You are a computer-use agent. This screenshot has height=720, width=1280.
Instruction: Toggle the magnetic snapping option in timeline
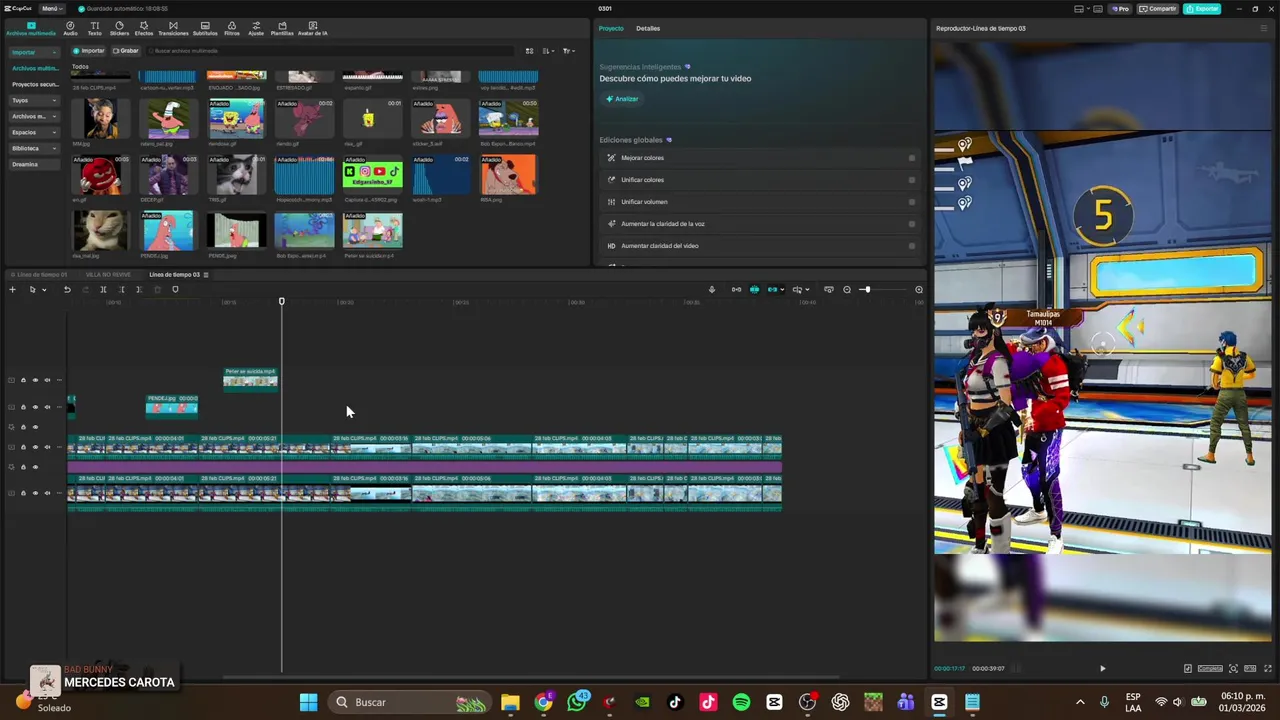click(x=754, y=290)
